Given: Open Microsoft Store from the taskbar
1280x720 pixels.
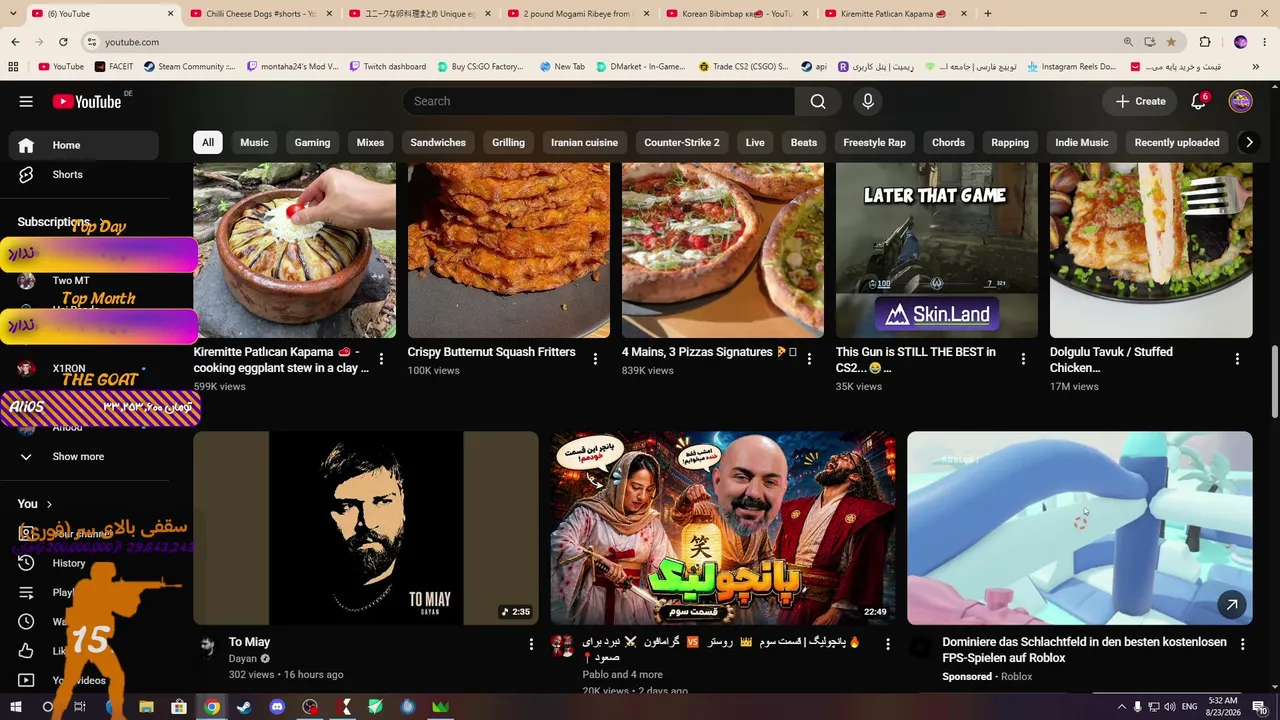Looking at the screenshot, I should pyautogui.click(x=179, y=707).
